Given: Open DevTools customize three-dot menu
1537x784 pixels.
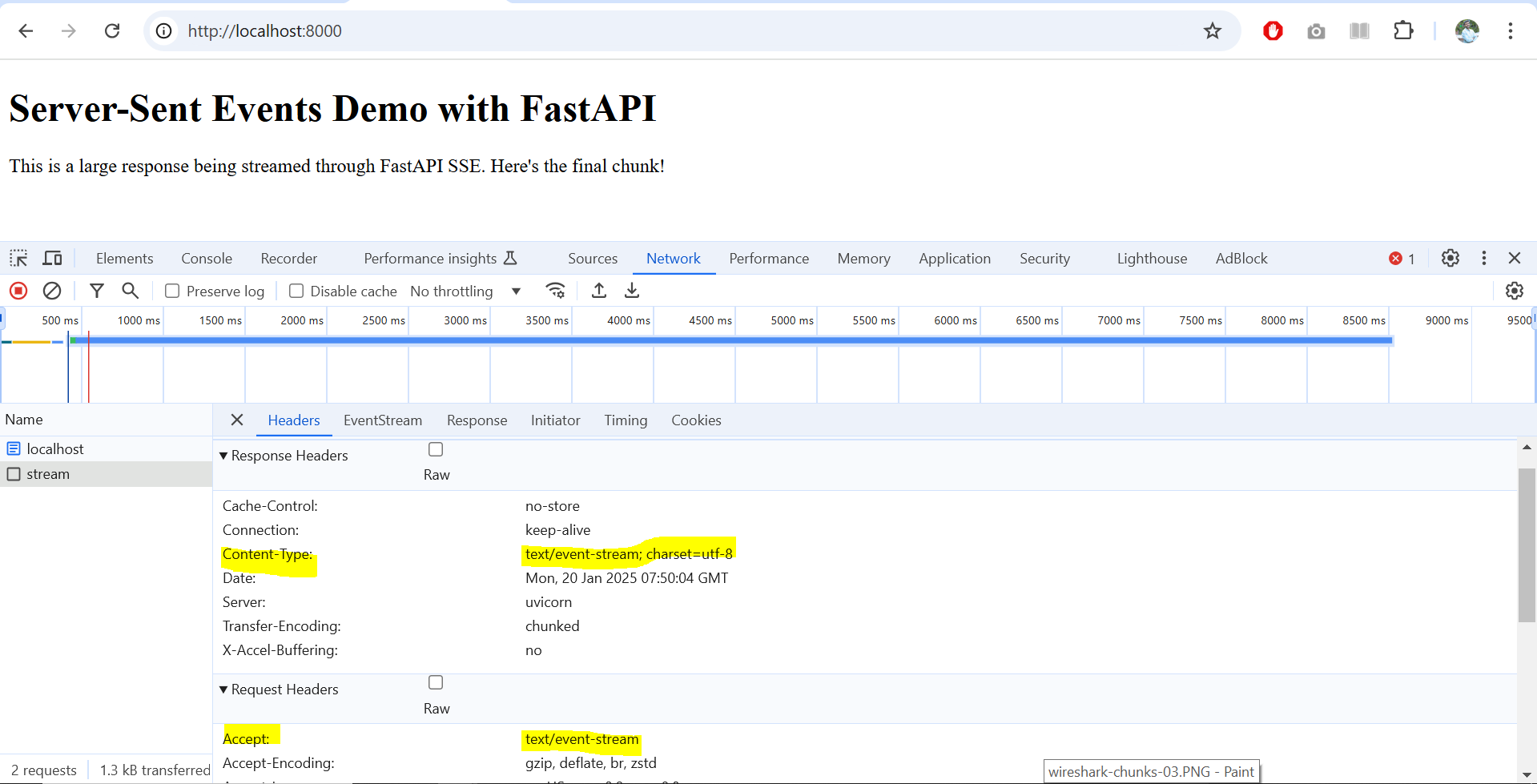Looking at the screenshot, I should pyautogui.click(x=1484, y=258).
